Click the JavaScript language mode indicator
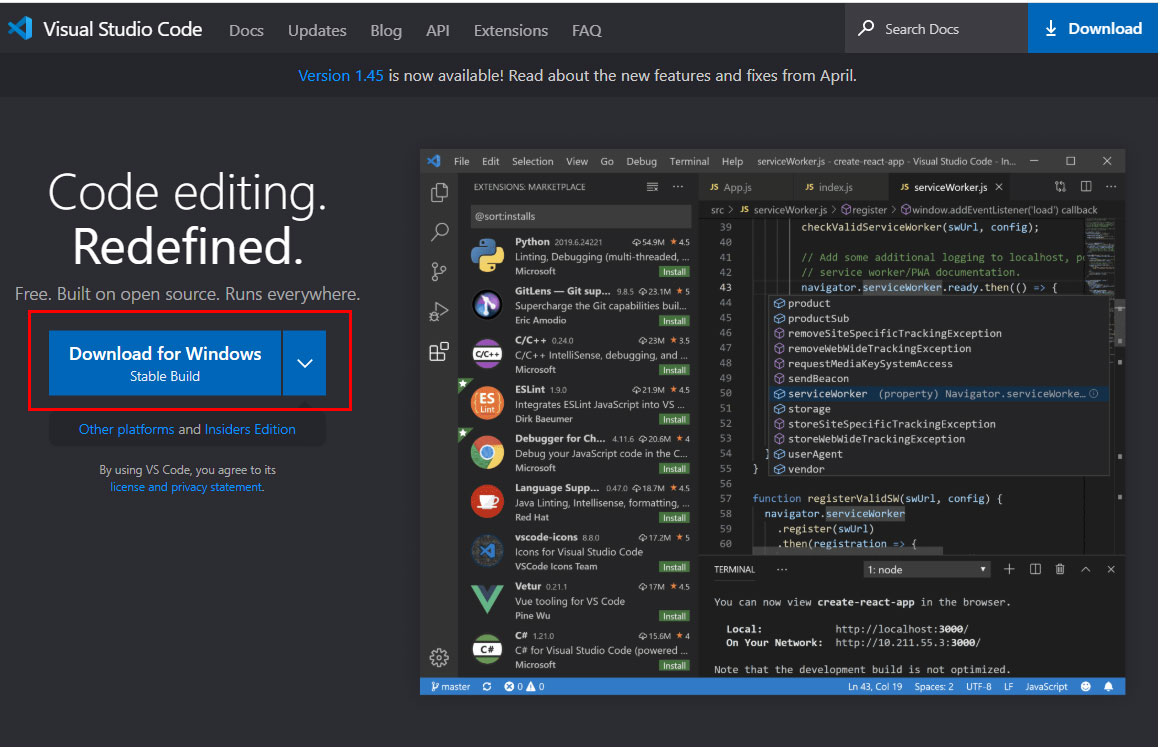1160x748 pixels. click(1046, 687)
